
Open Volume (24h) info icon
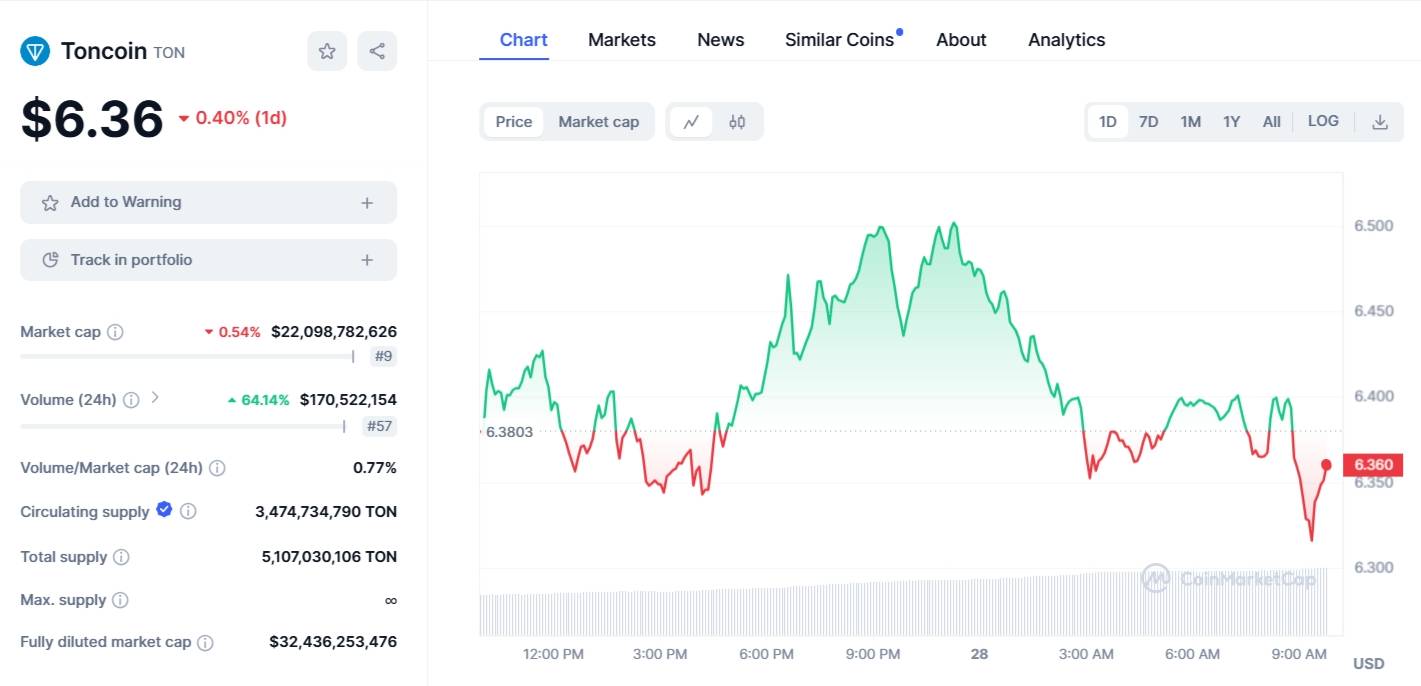pyautogui.click(x=131, y=400)
